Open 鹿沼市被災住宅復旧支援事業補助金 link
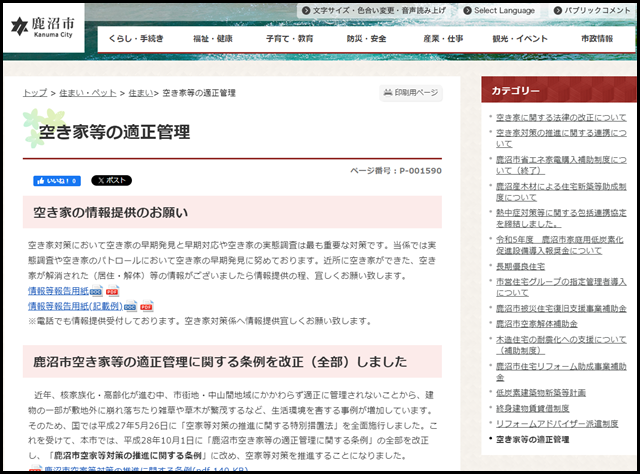Viewport: 640px width, 474px height. click(561, 309)
